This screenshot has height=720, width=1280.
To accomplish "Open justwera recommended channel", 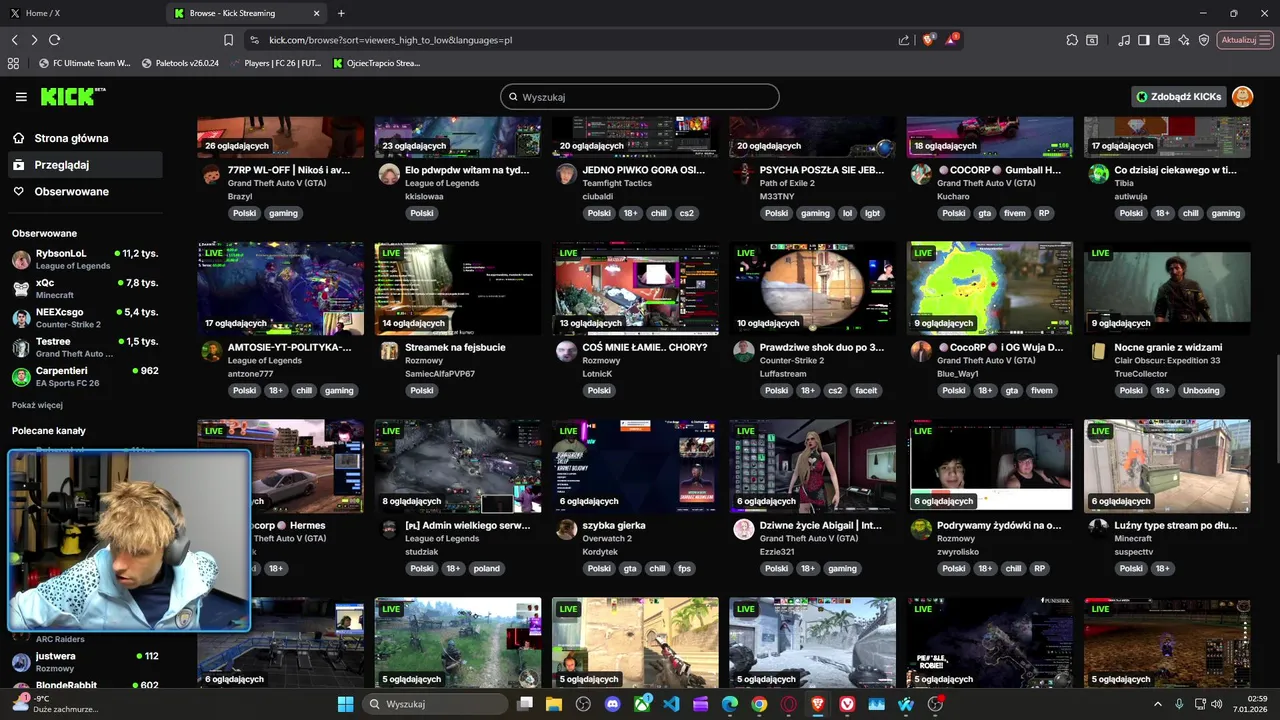I will [85, 661].
